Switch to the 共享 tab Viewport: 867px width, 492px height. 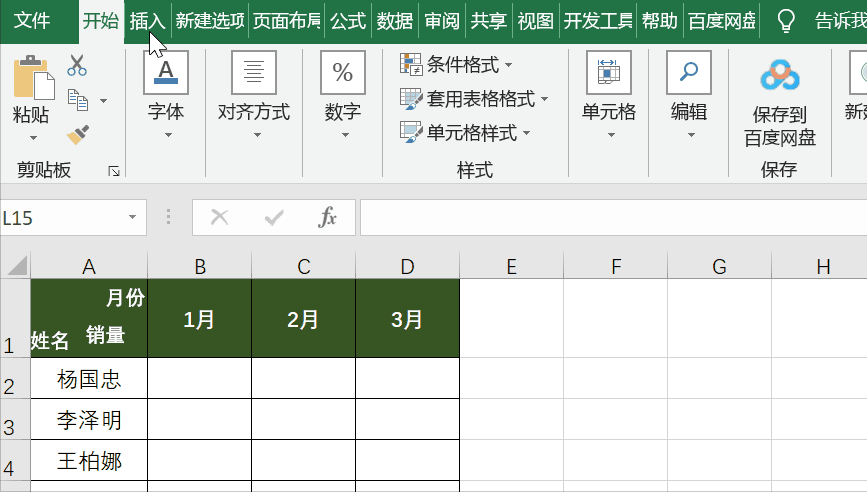tap(489, 21)
